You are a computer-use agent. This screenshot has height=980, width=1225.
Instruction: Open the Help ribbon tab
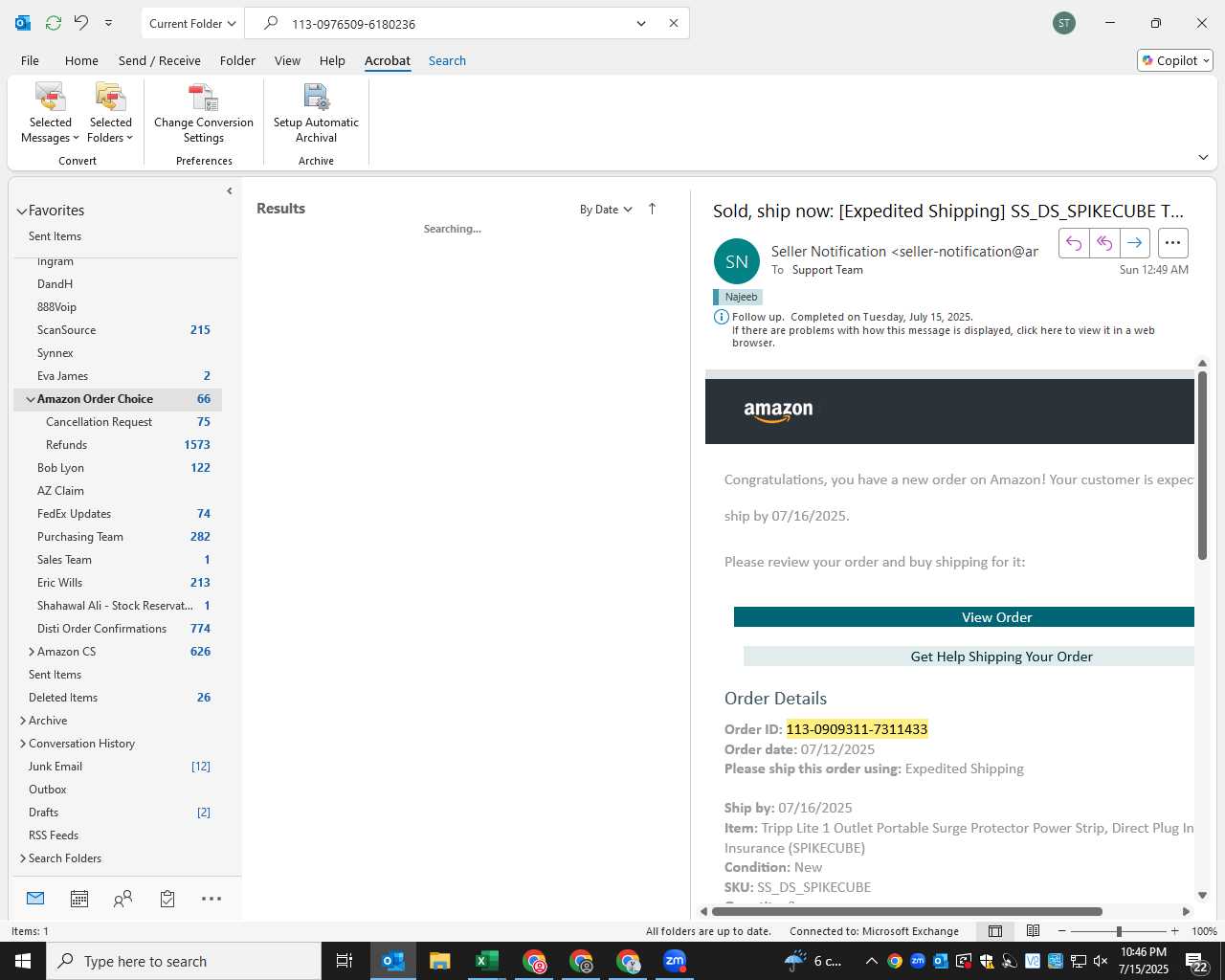[x=332, y=60]
